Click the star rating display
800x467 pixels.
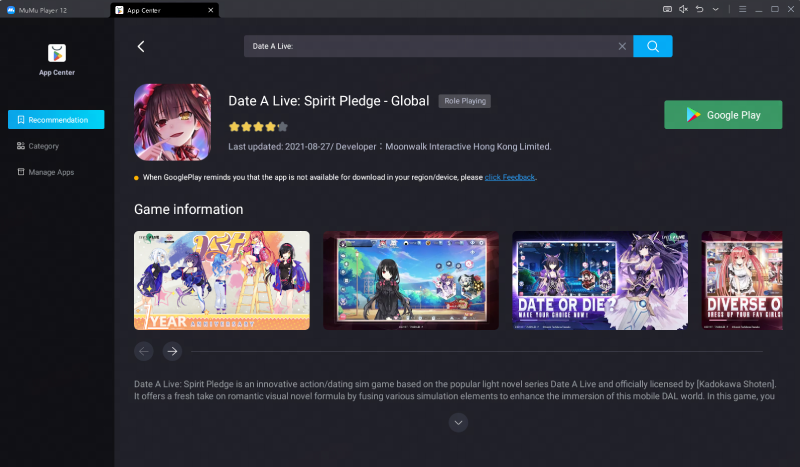click(x=258, y=127)
